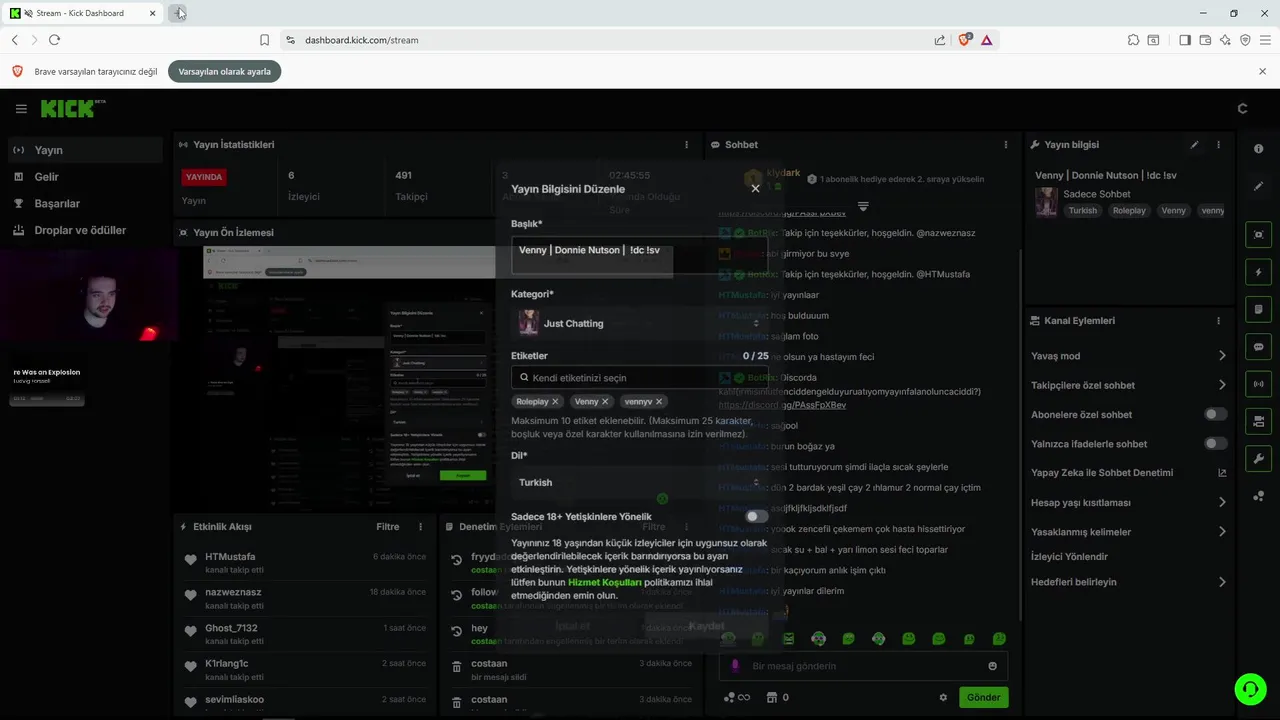Toggle Abonelere özel sohbet switch

[x=1216, y=414]
